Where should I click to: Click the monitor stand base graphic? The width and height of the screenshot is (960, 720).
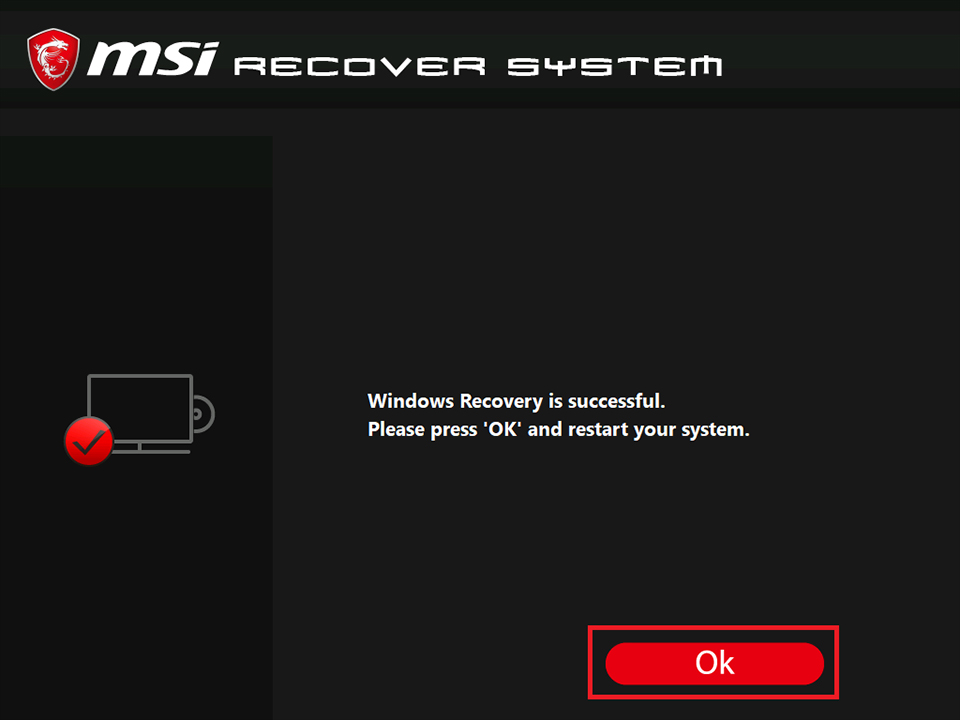tap(151, 449)
